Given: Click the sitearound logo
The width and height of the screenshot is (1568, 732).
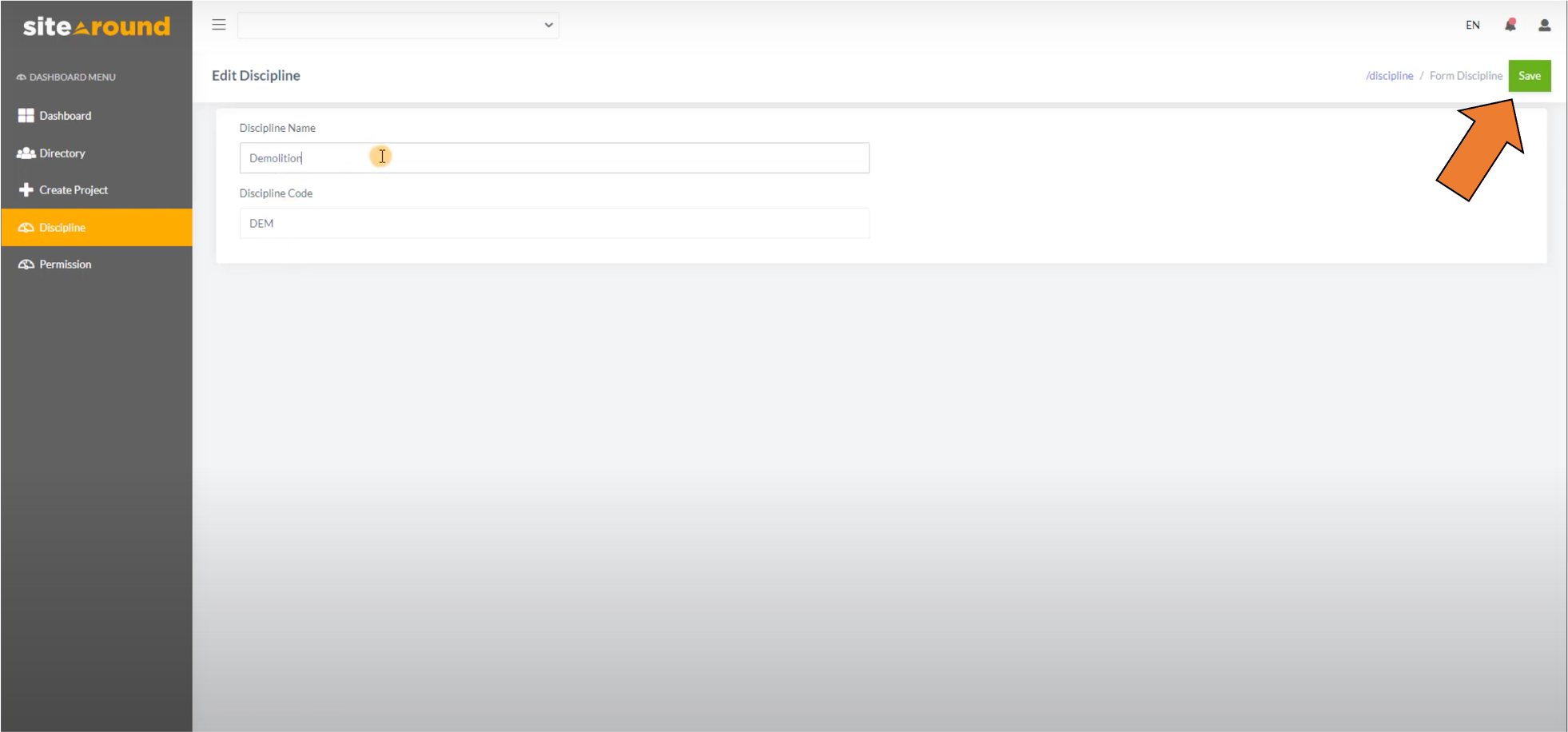Looking at the screenshot, I should tap(96, 26).
